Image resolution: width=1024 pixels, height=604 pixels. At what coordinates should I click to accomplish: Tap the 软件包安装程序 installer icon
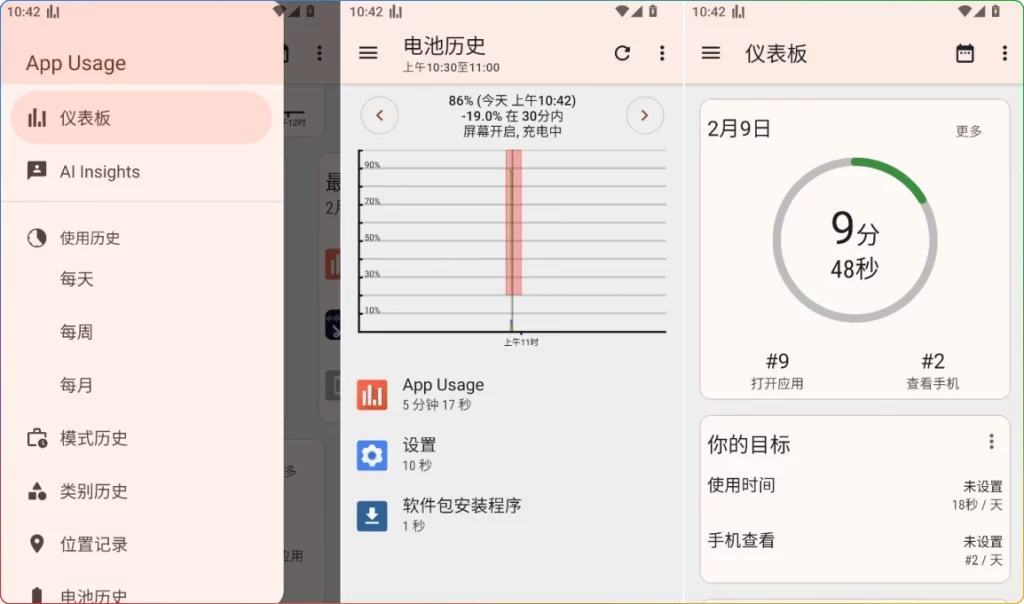[x=372, y=516]
